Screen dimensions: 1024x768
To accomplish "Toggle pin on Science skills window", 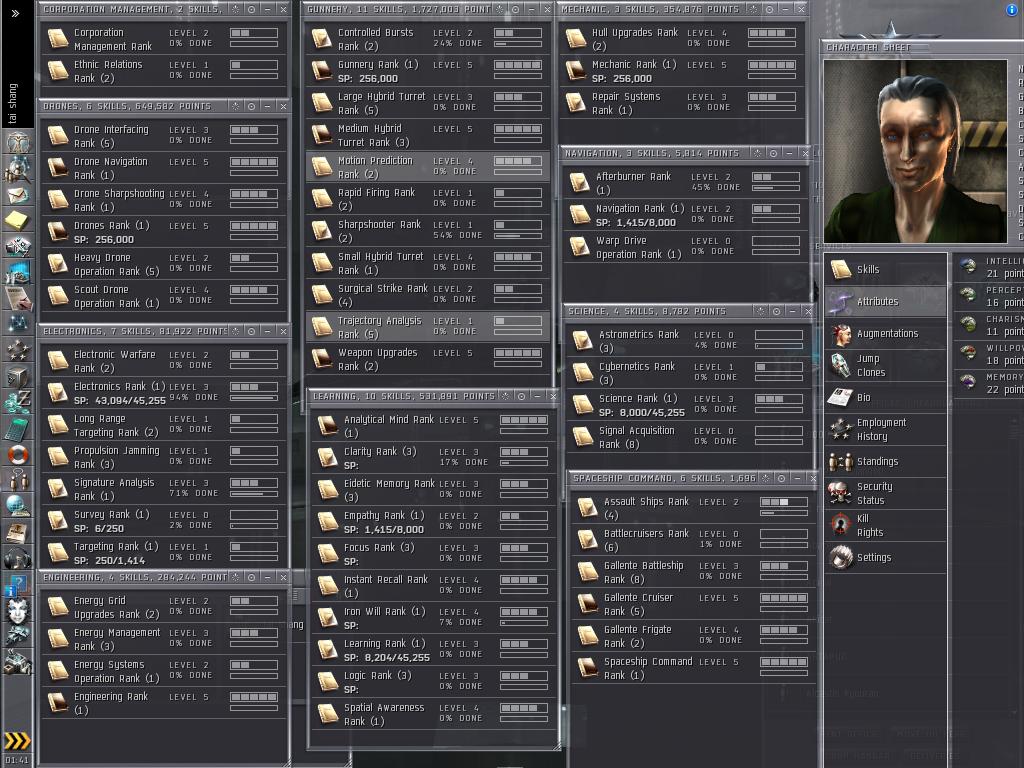I will click(761, 311).
